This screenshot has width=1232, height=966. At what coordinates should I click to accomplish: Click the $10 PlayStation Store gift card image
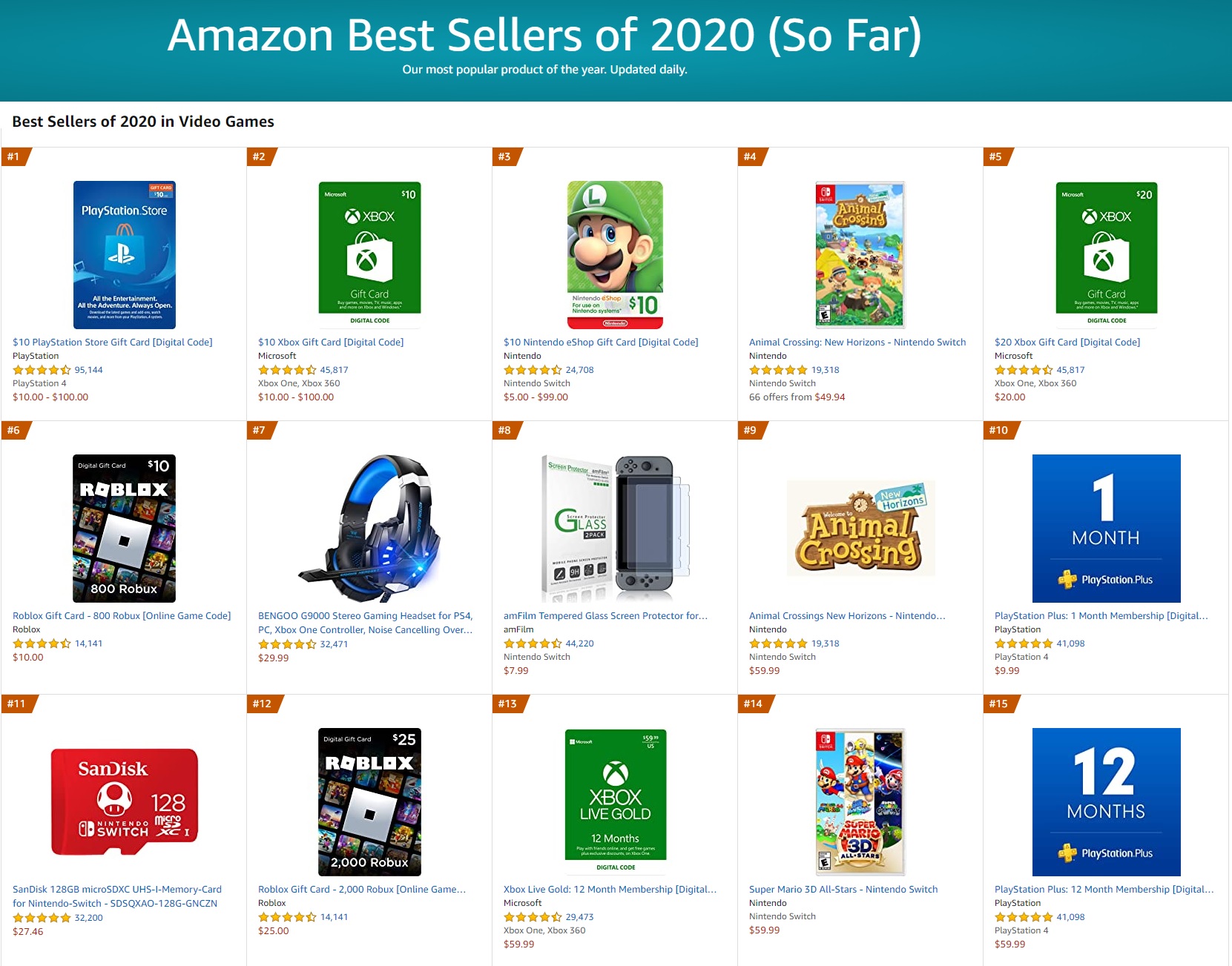tap(124, 254)
